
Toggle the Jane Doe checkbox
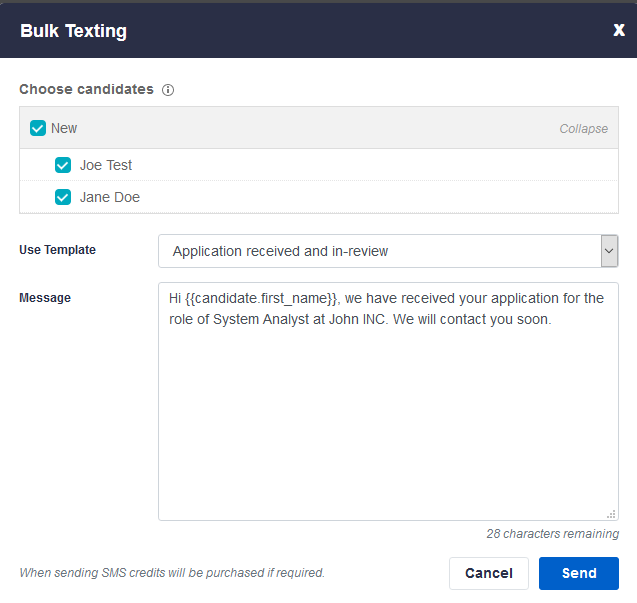pos(63,197)
